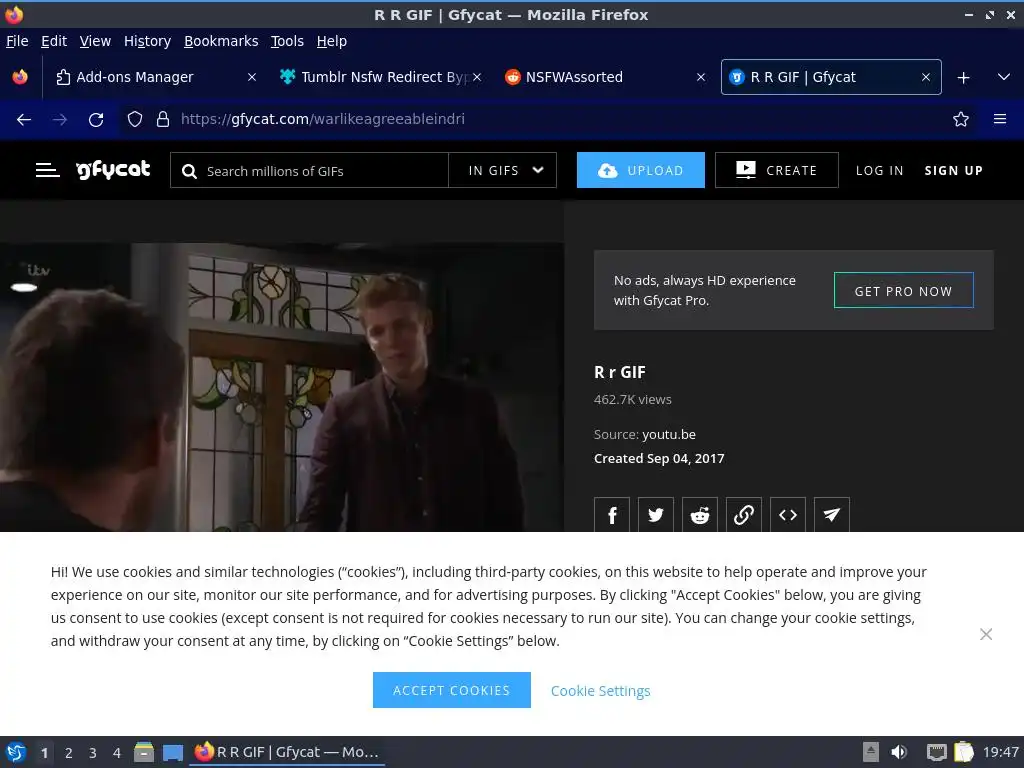1024x768 pixels.
Task: Get the embed code
Action: [x=788, y=515]
